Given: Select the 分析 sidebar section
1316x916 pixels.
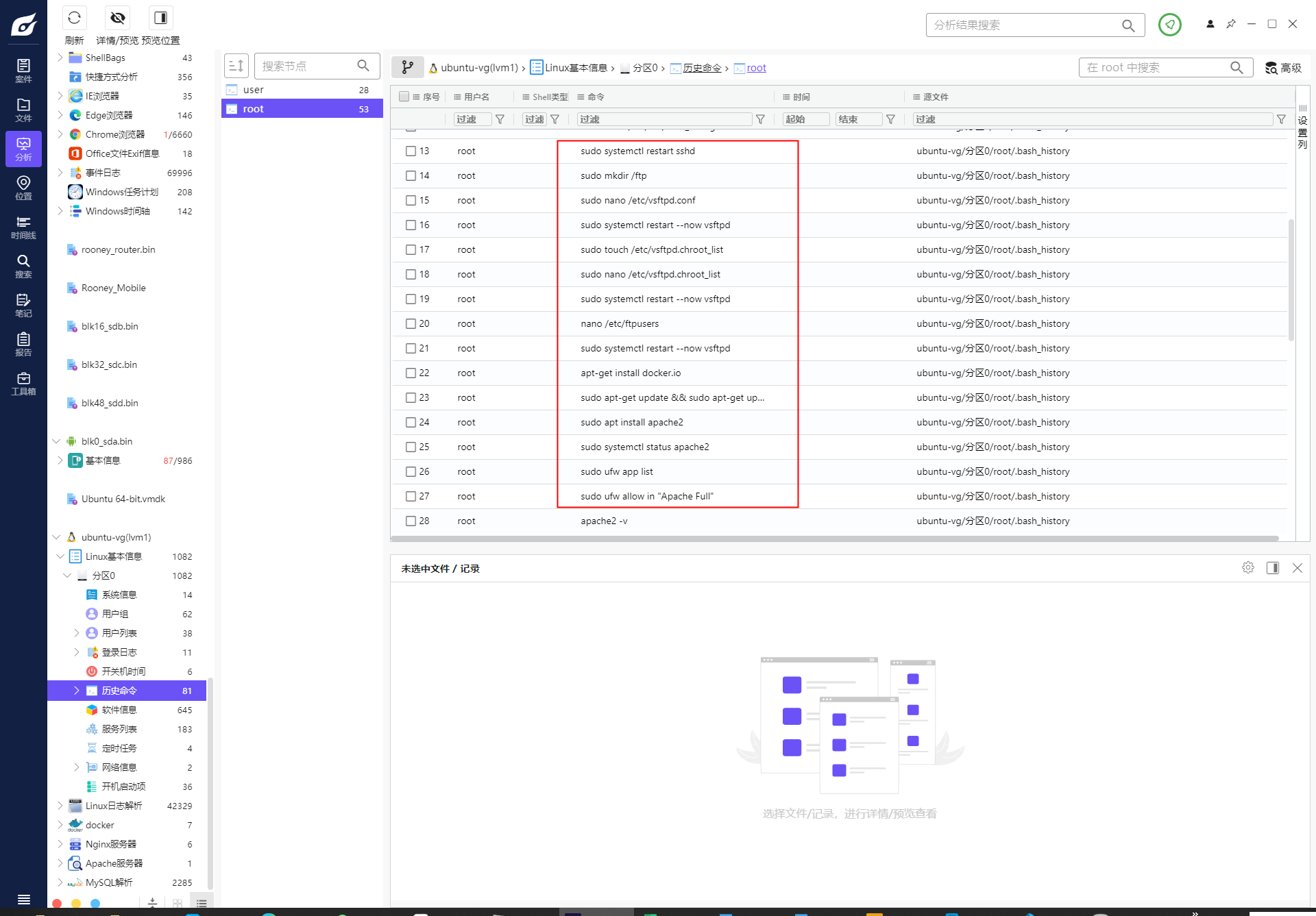Looking at the screenshot, I should (x=23, y=149).
